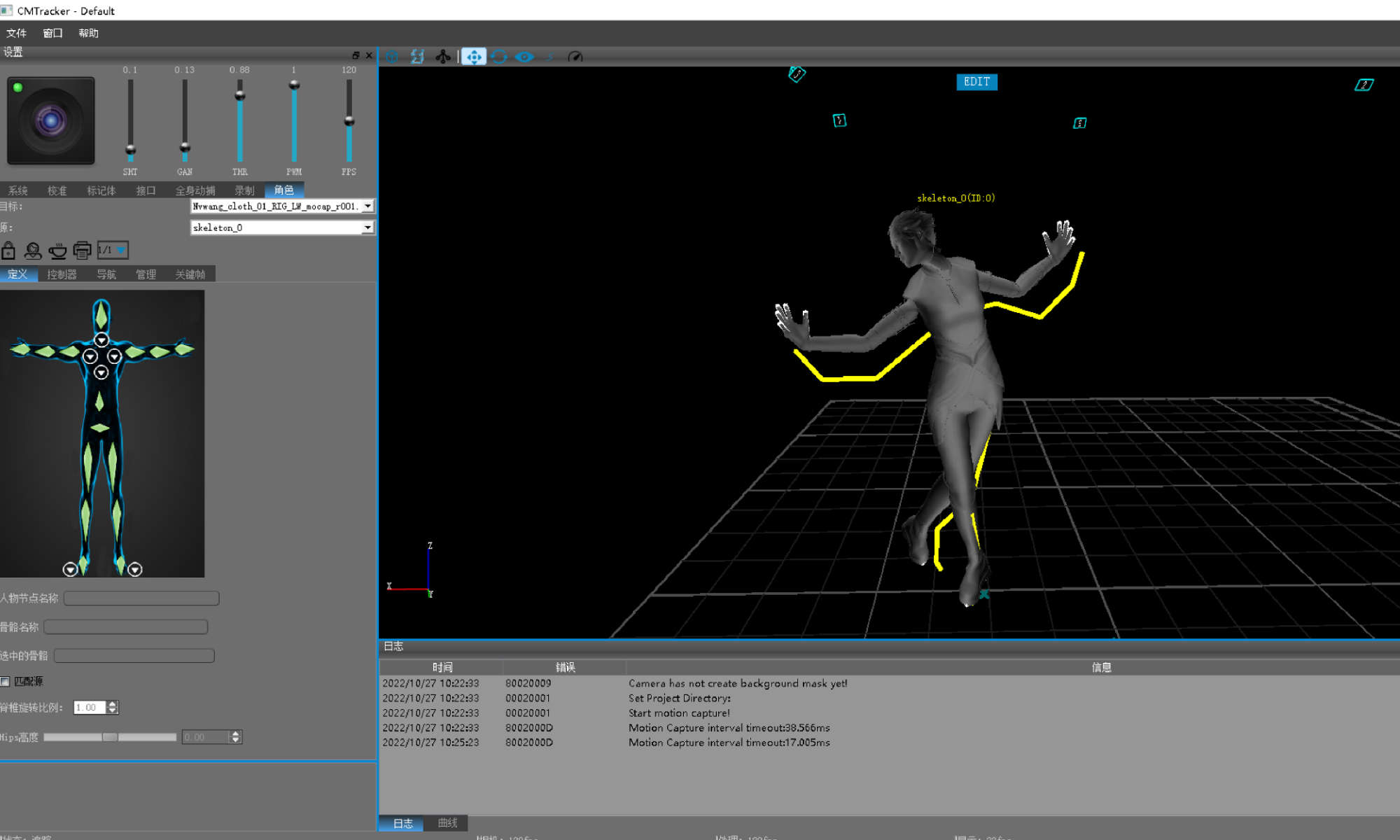Open the 文件 menu
Viewport: 1400px width, 840px height.
pyautogui.click(x=16, y=33)
